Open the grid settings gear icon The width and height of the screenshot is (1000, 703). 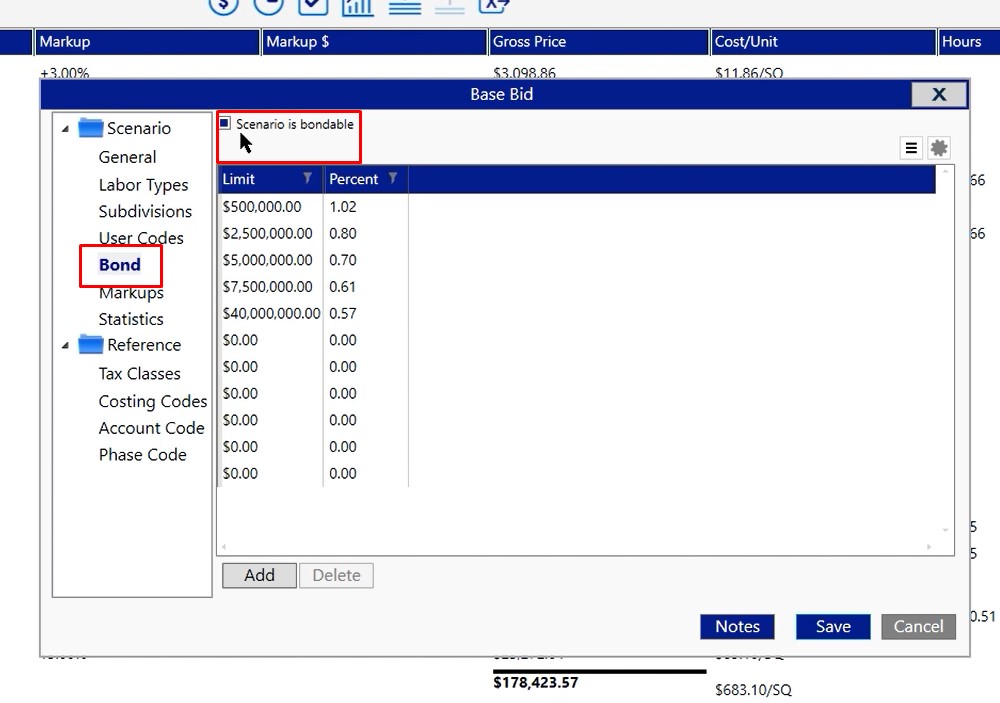(x=938, y=148)
